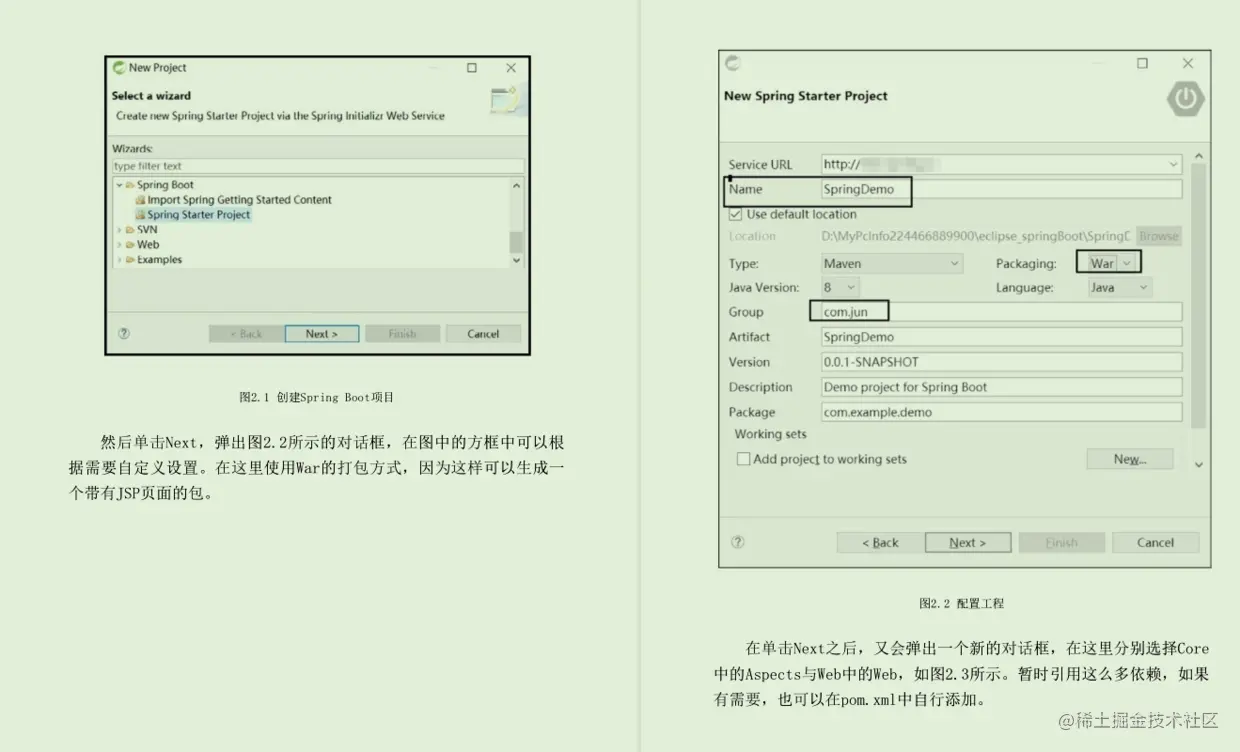Open the Type dropdown showing Maven

click(892, 264)
